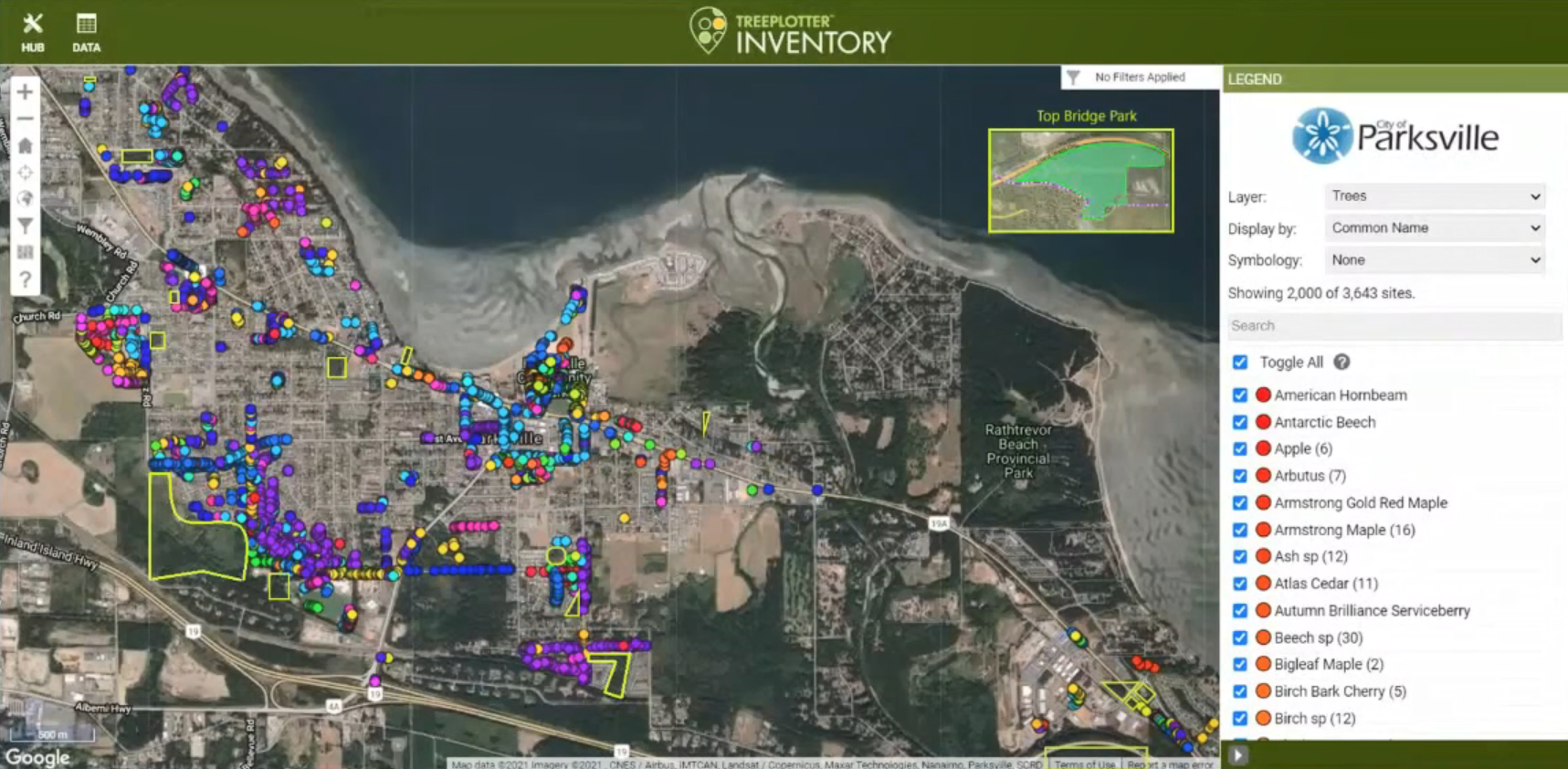
Task: Uncheck the Birch sp (12) checkbox
Action: click(1239, 718)
